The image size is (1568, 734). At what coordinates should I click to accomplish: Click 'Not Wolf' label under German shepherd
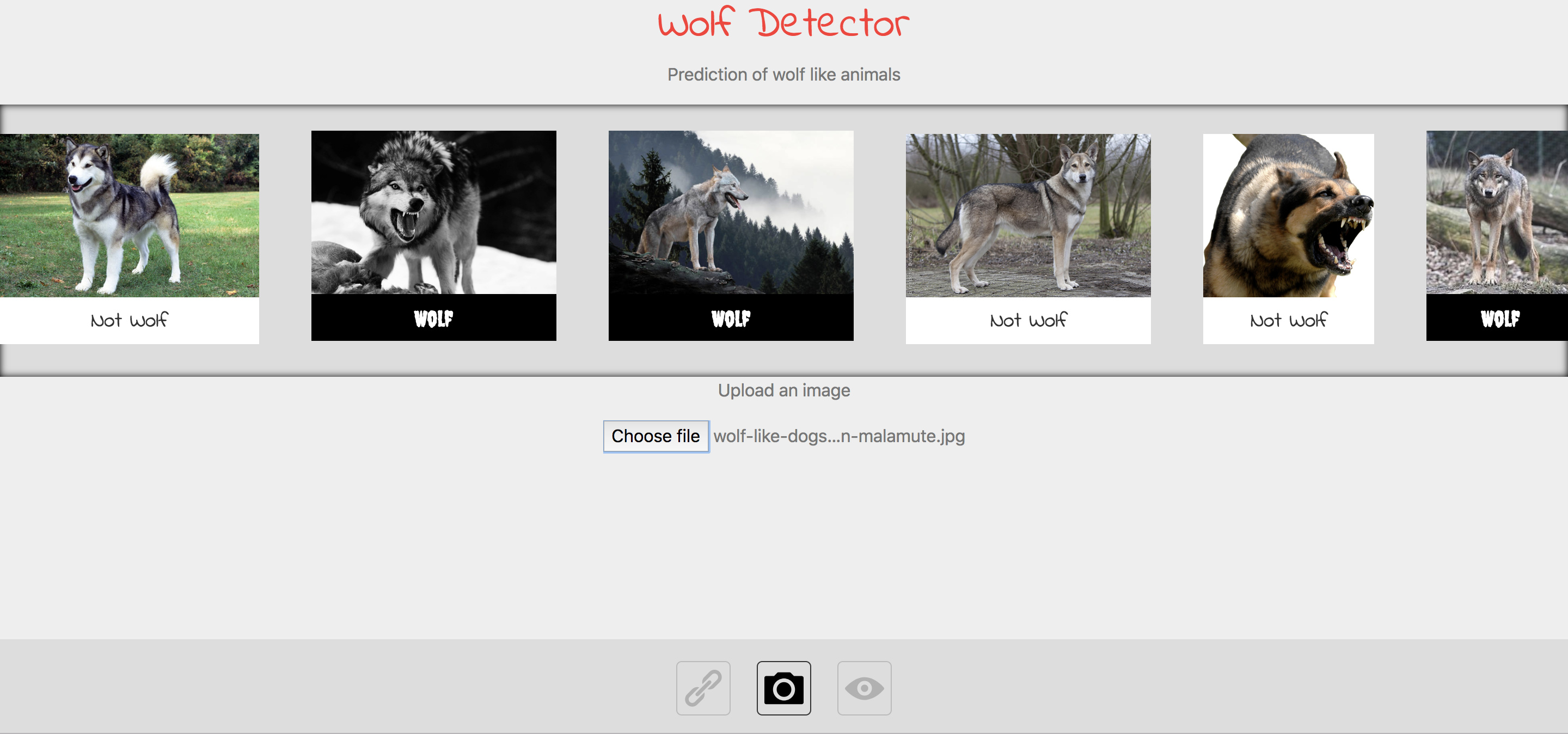point(1288,320)
